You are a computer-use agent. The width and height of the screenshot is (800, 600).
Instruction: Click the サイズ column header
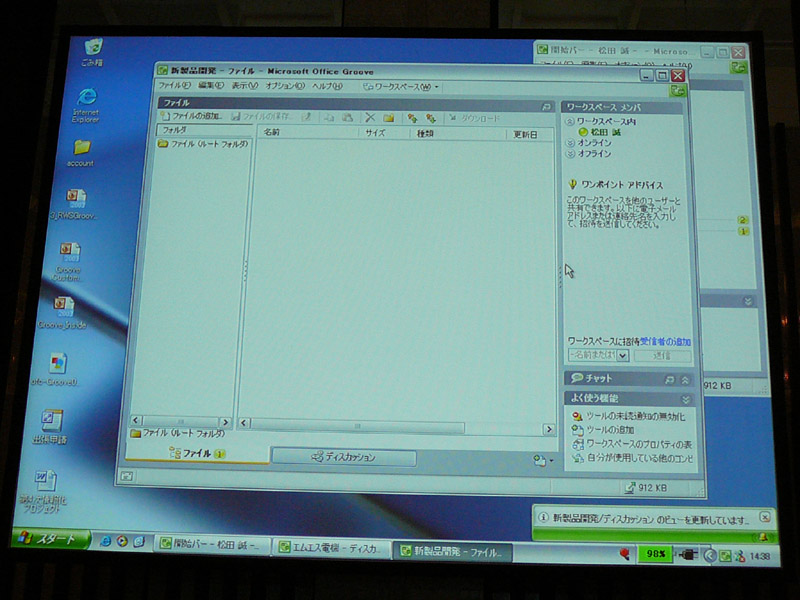pyautogui.click(x=385, y=133)
